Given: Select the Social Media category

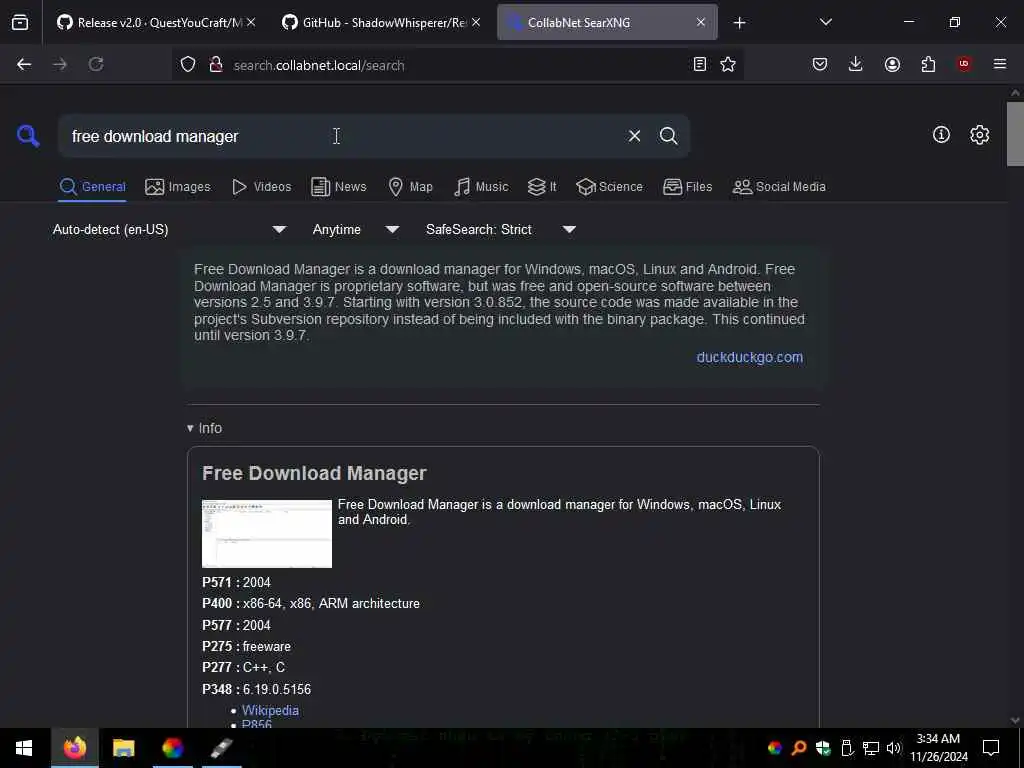Looking at the screenshot, I should 779,187.
